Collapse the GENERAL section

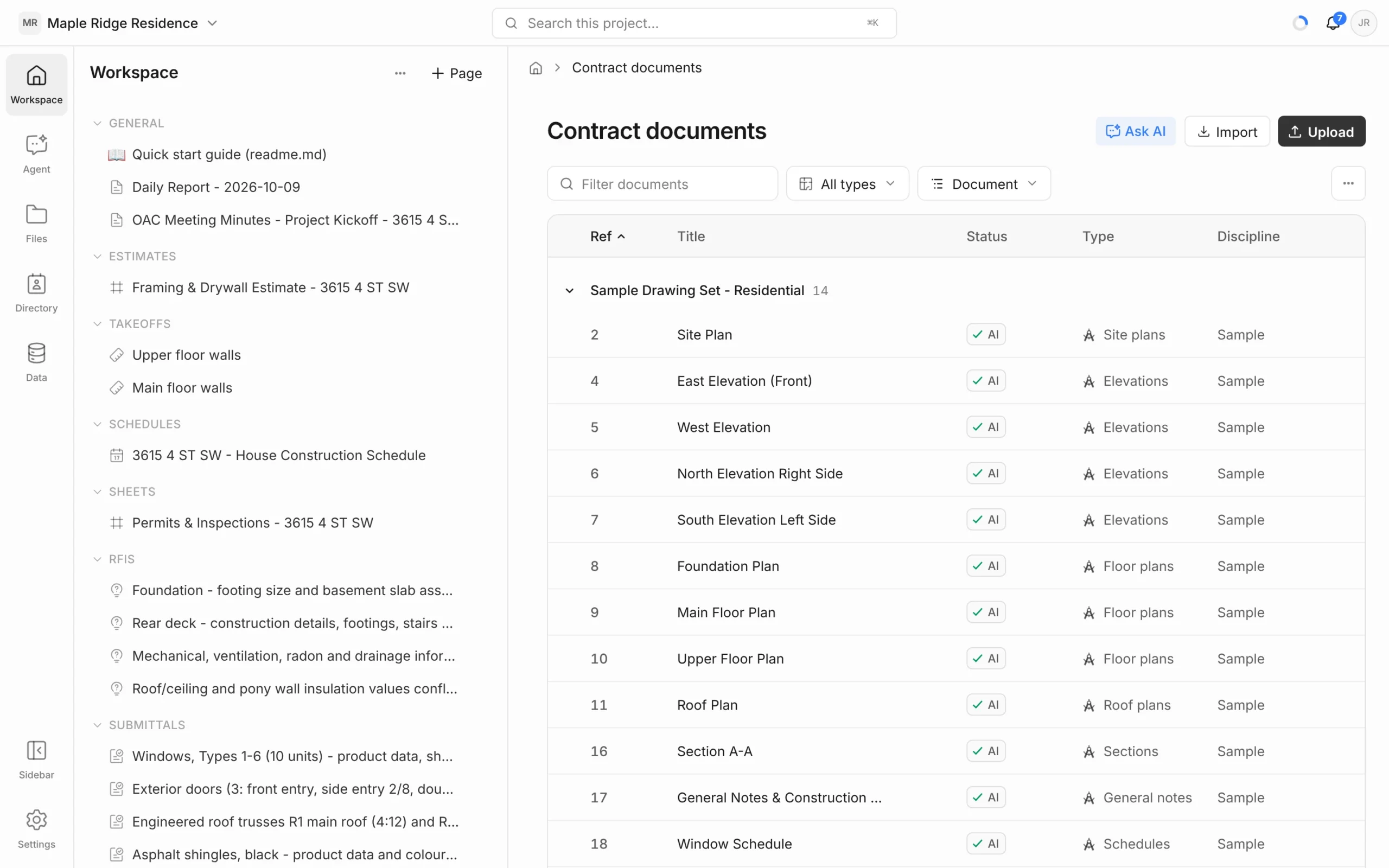[97, 124]
